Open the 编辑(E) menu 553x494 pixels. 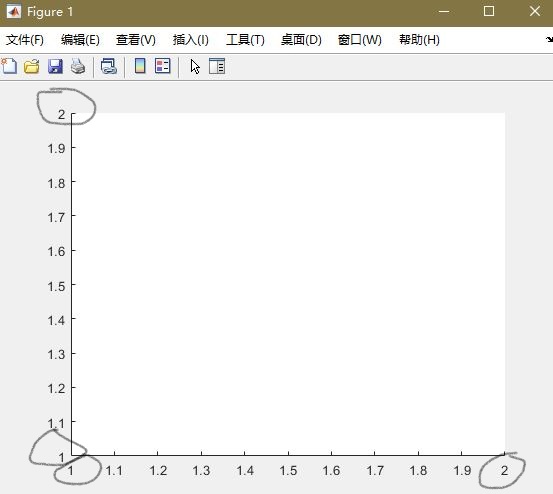pos(80,40)
